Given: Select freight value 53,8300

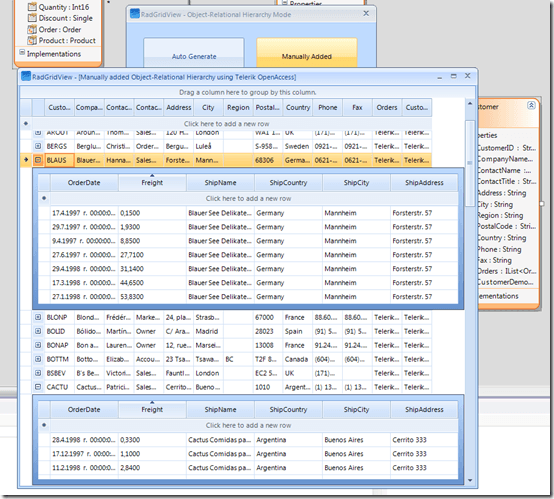Looking at the screenshot, I should [x=152, y=297].
